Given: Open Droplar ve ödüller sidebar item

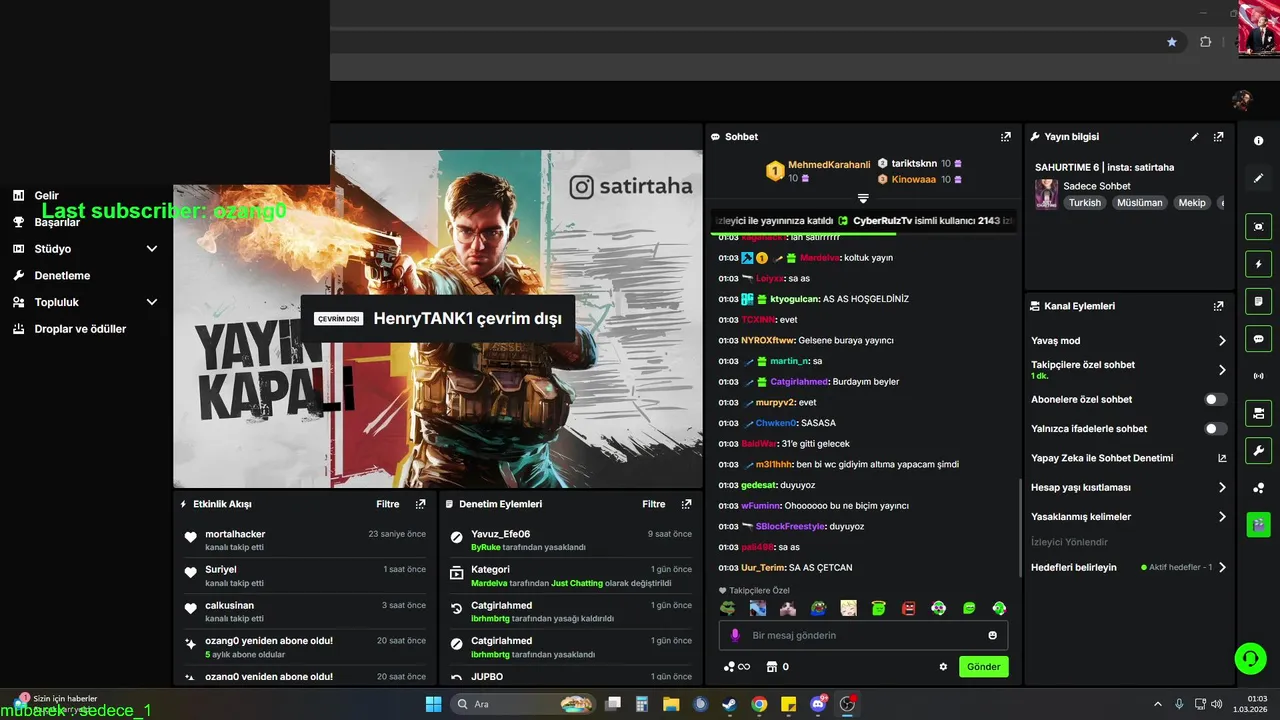Looking at the screenshot, I should pyautogui.click(x=80, y=329).
